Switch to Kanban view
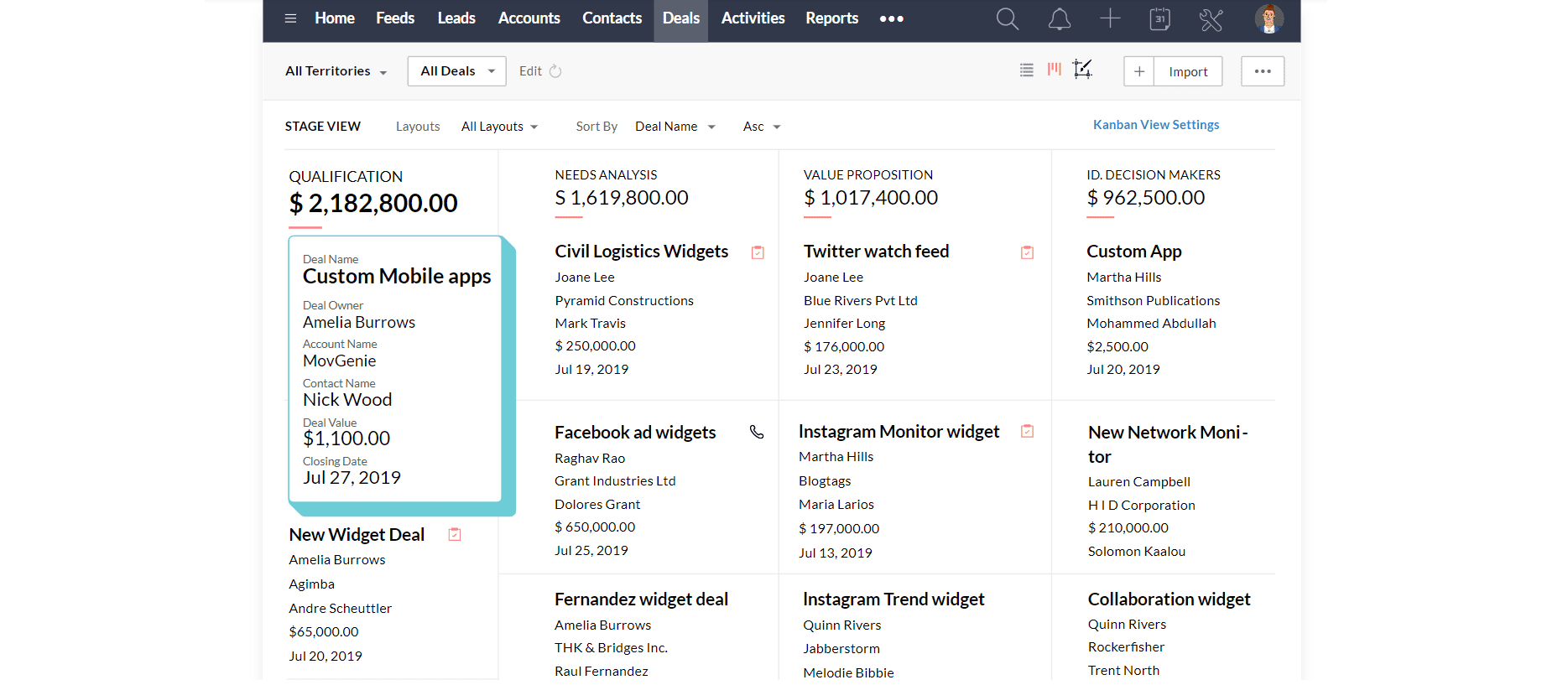 click(1055, 70)
